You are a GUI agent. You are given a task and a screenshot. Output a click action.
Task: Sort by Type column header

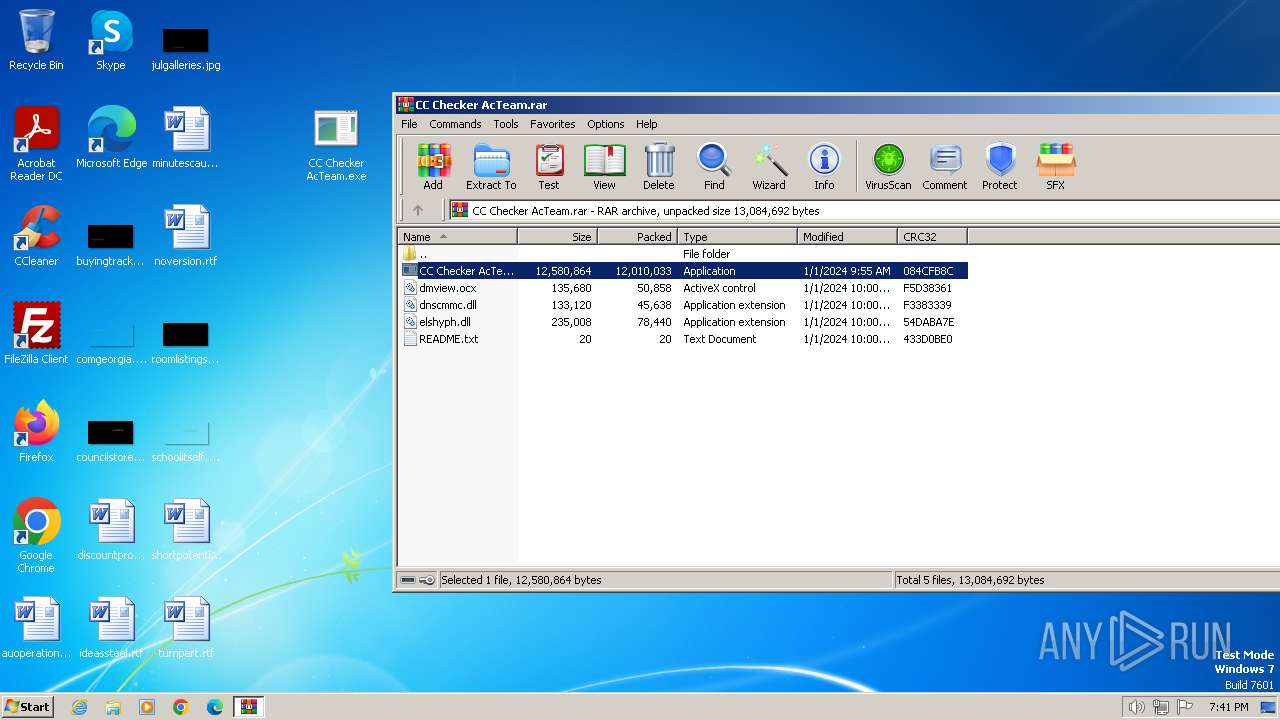tap(738, 237)
